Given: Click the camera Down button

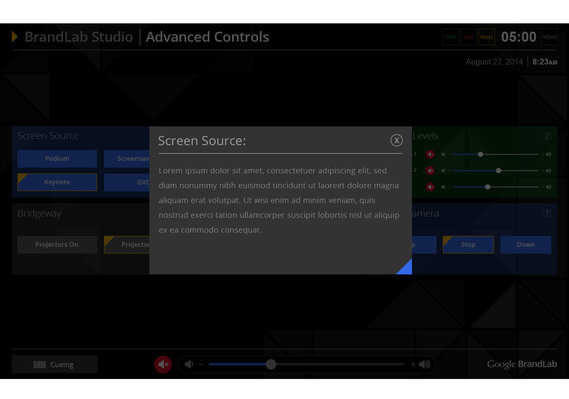Looking at the screenshot, I should [x=525, y=244].
